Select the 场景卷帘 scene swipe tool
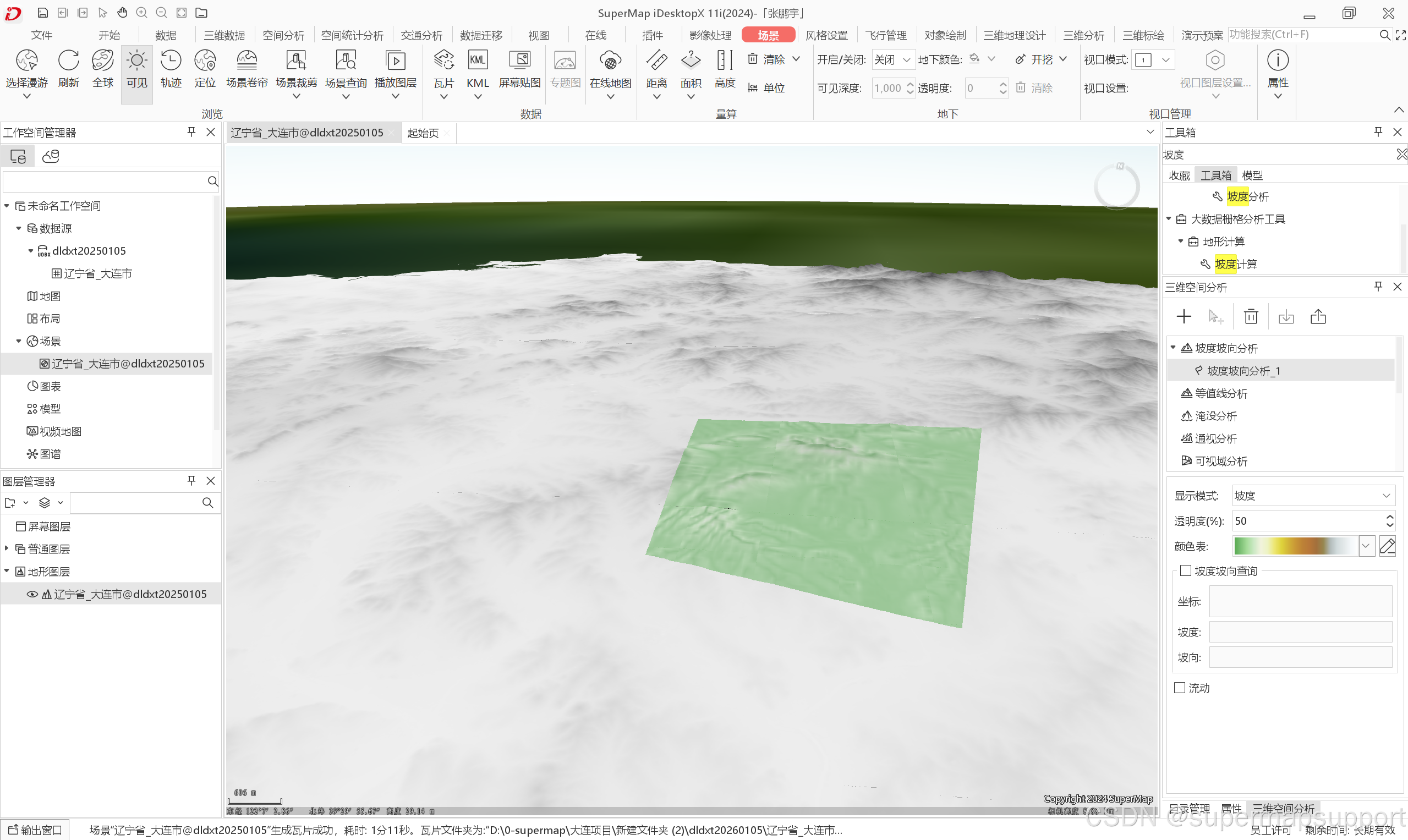1408x840 pixels. click(246, 61)
